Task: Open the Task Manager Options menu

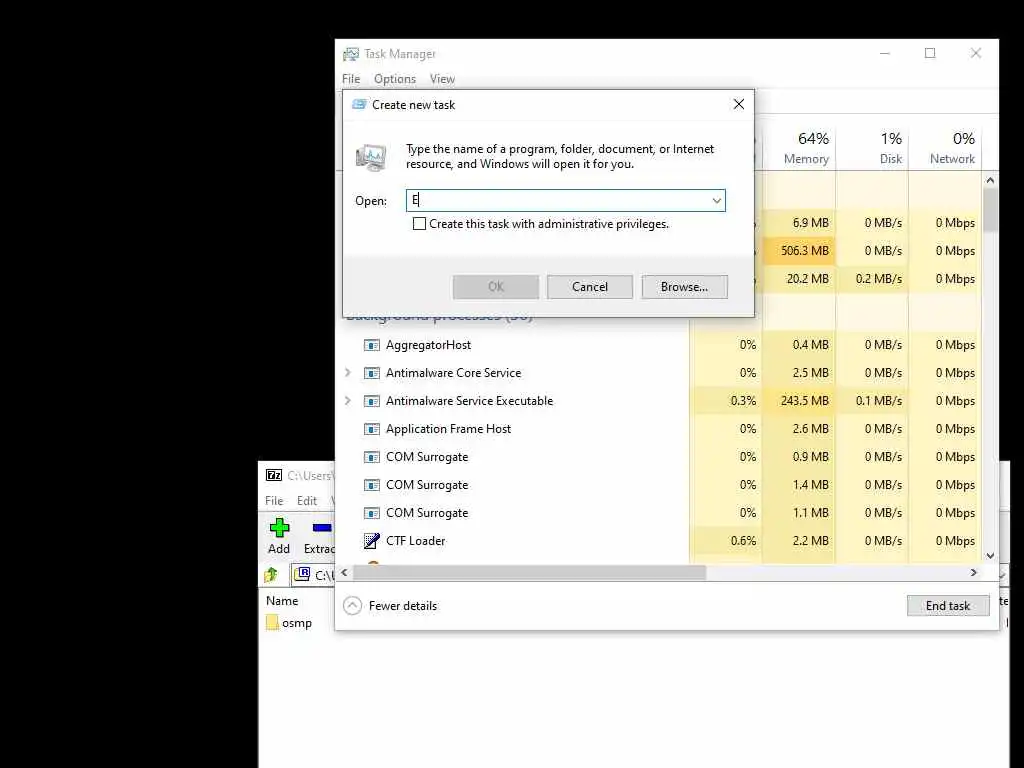Action: pos(395,79)
